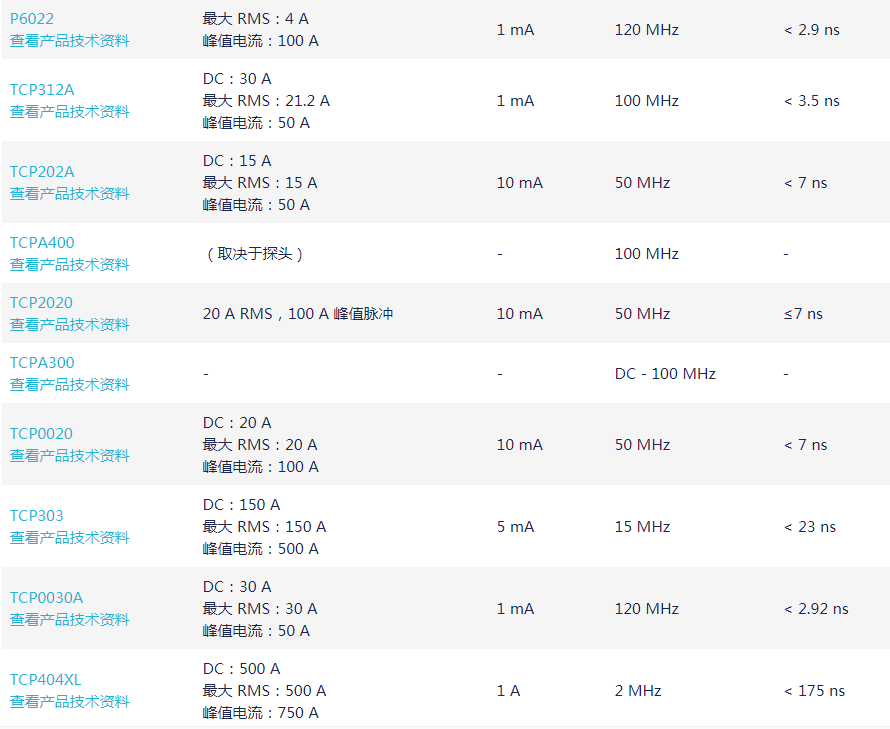Image resolution: width=890 pixels, height=729 pixels.
Task: Click "50 MHz" in the TCP0020 row
Action: [643, 445]
